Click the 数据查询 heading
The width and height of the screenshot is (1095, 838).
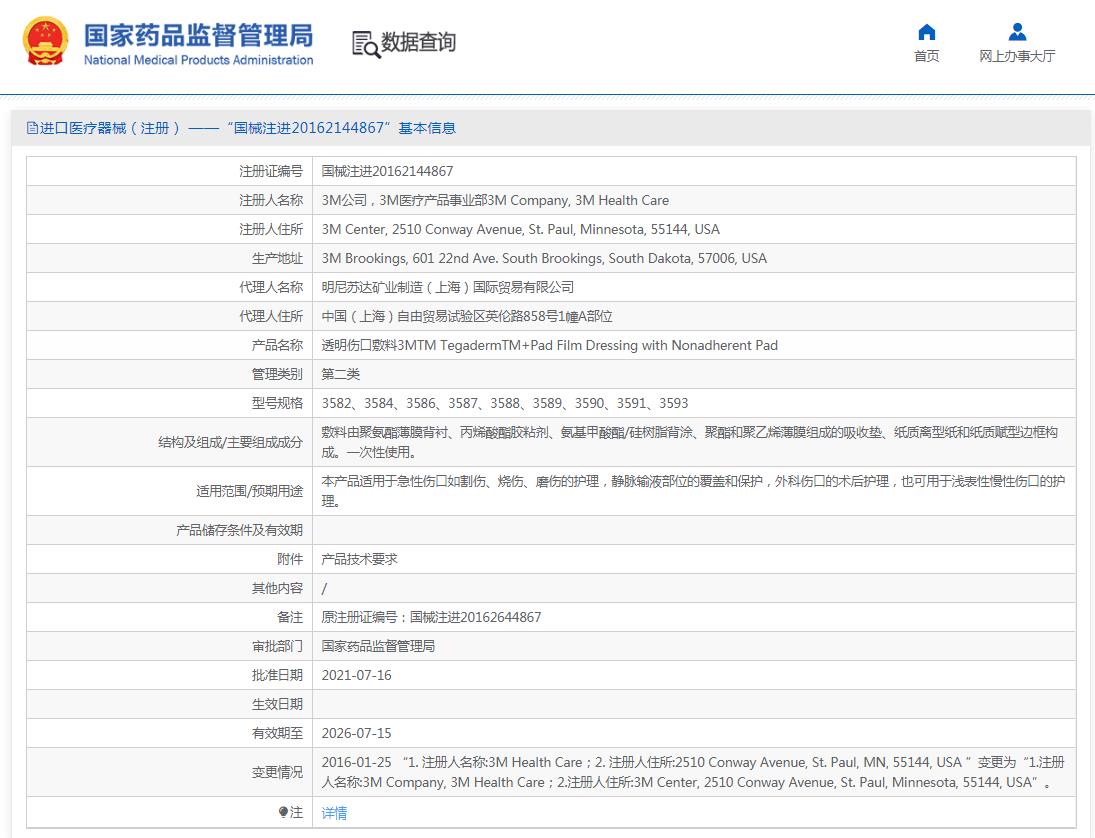point(418,42)
